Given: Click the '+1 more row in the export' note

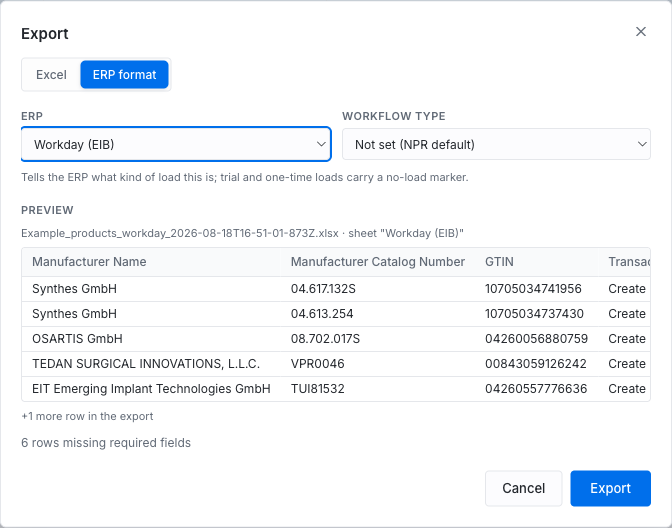Looking at the screenshot, I should point(87,416).
